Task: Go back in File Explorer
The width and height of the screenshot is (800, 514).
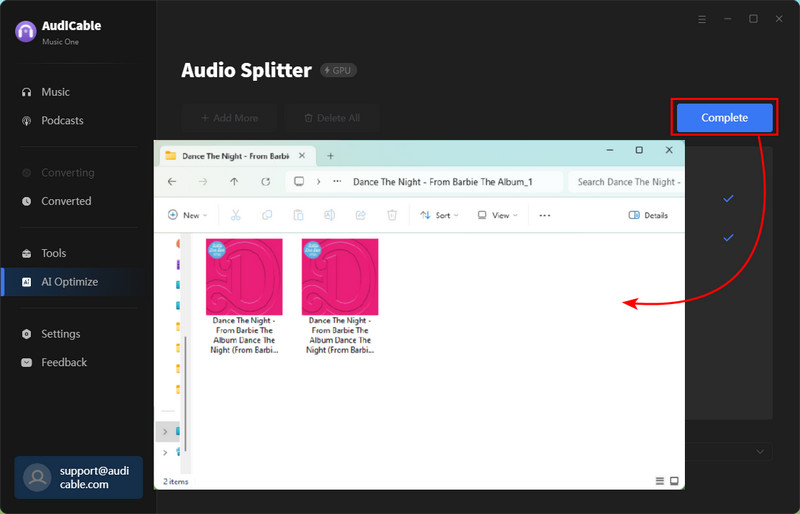Action: (172, 182)
